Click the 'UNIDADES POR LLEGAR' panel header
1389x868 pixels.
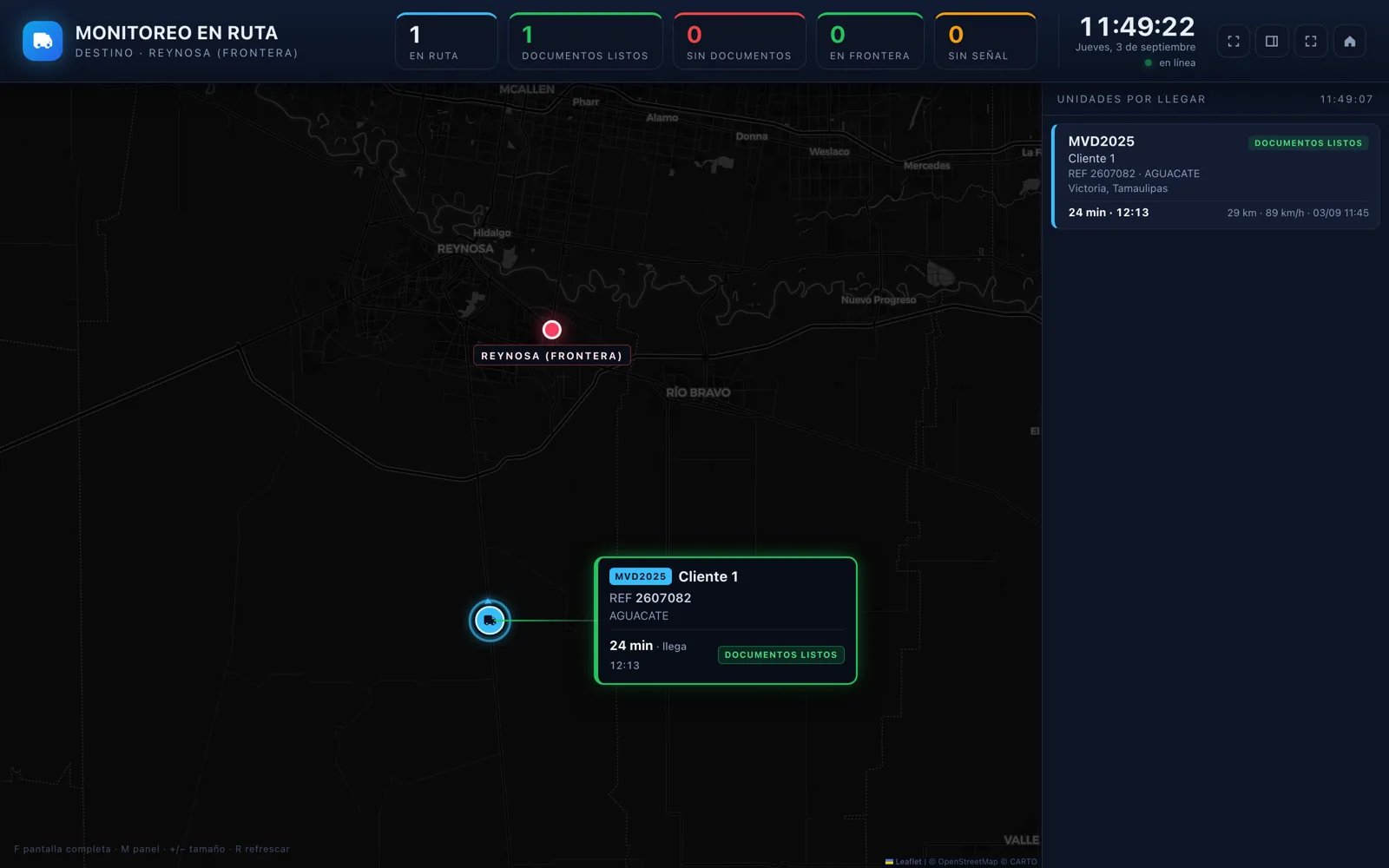click(x=1131, y=99)
